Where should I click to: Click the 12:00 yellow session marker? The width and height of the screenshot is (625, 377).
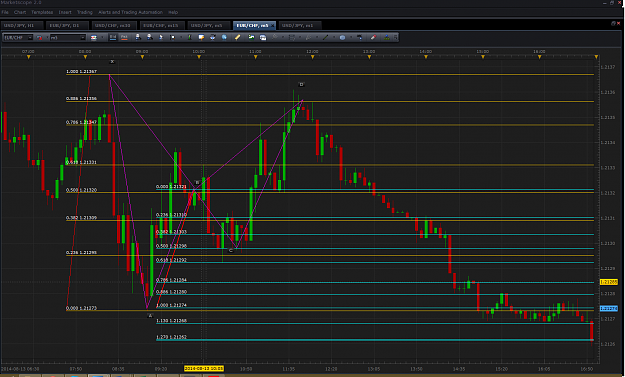point(312,57)
